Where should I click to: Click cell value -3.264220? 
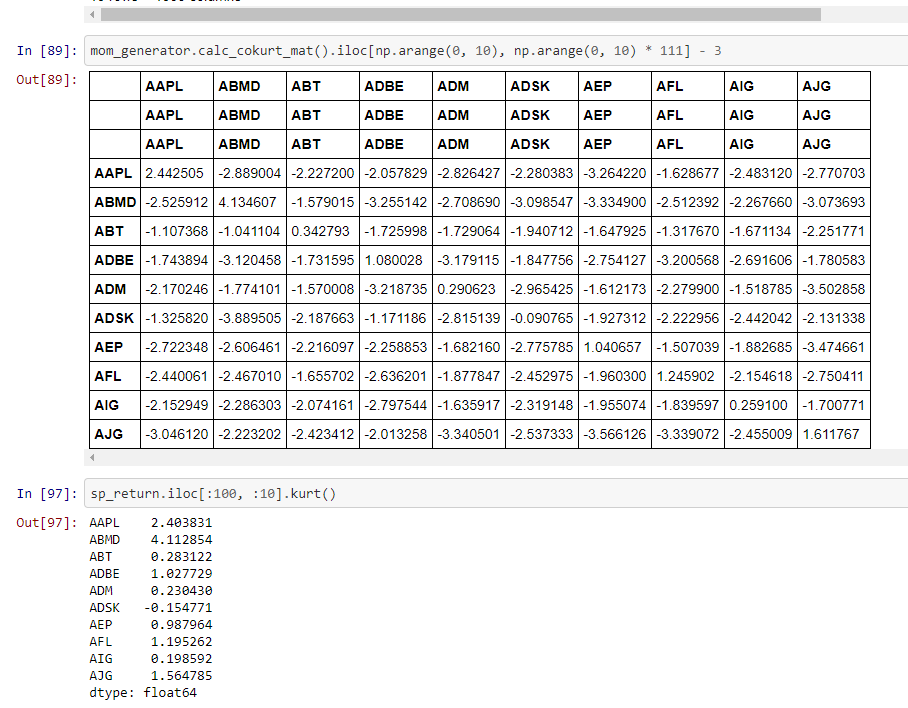614,173
